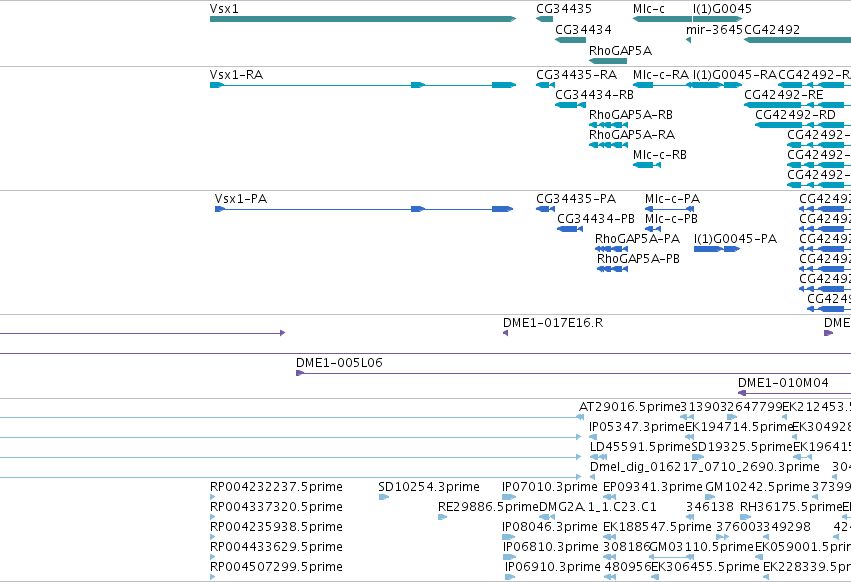Viewport: 851px width, 582px height.
Task: Select the IP08046.3prime EST label
Action: click(550, 527)
